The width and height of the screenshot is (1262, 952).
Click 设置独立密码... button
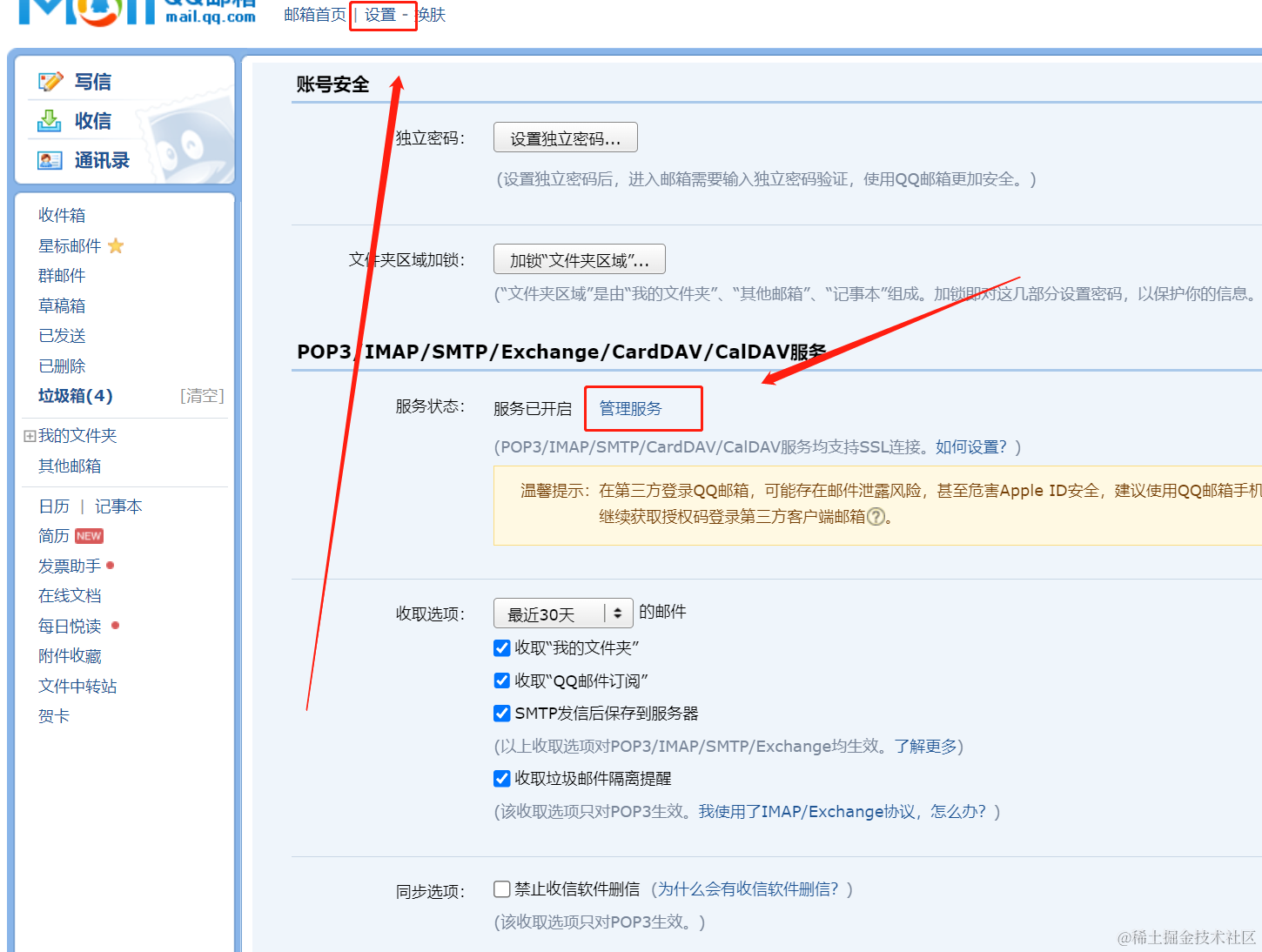pos(566,137)
